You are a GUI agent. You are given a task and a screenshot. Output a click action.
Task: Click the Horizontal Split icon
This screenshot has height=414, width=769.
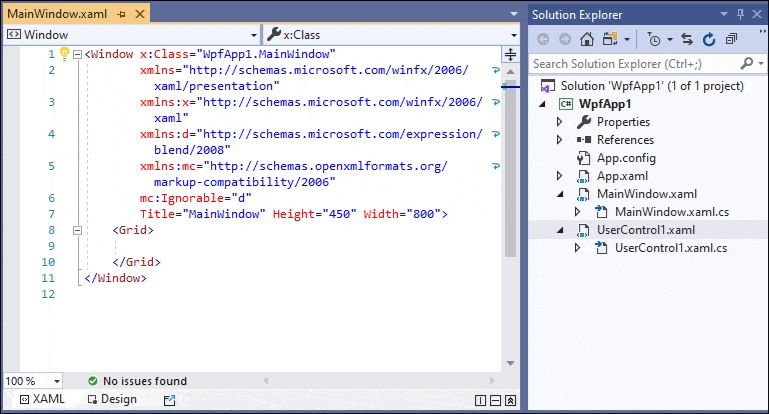[495, 401]
